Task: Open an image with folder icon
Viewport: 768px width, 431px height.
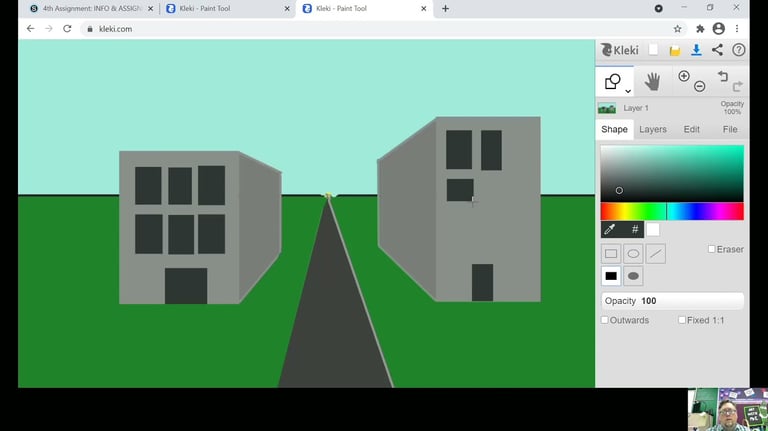Action: point(674,50)
